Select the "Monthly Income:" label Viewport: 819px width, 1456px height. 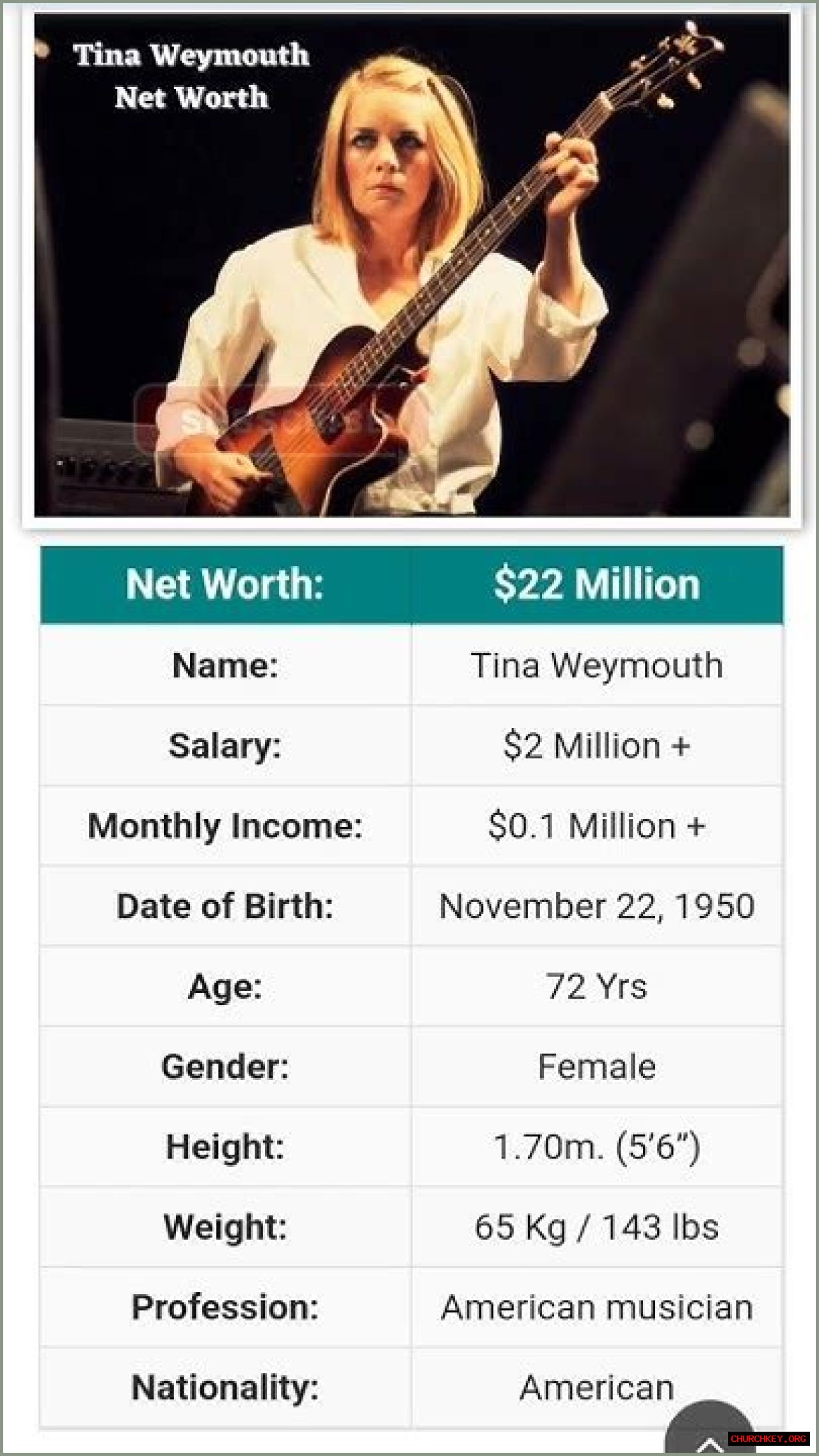[x=225, y=826]
